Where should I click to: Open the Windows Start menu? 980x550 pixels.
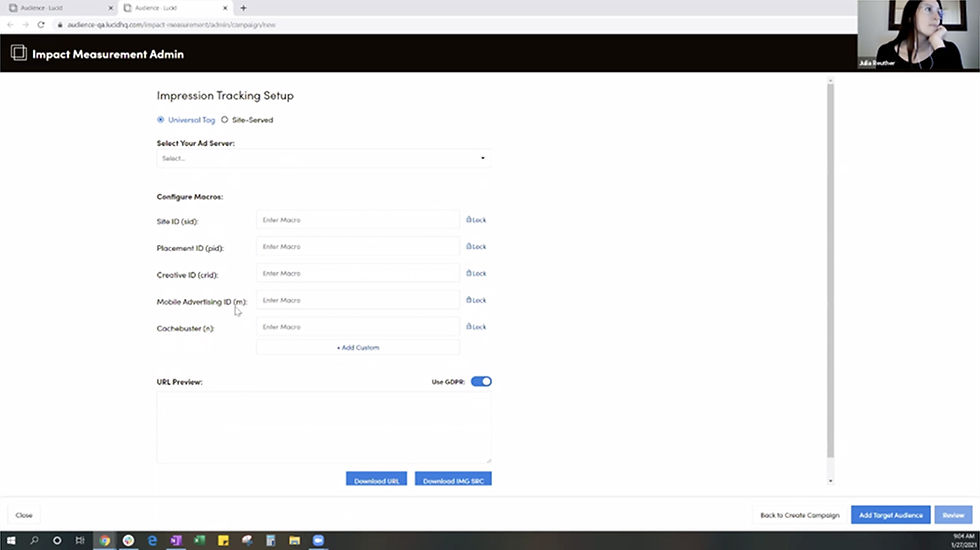click(x=11, y=541)
